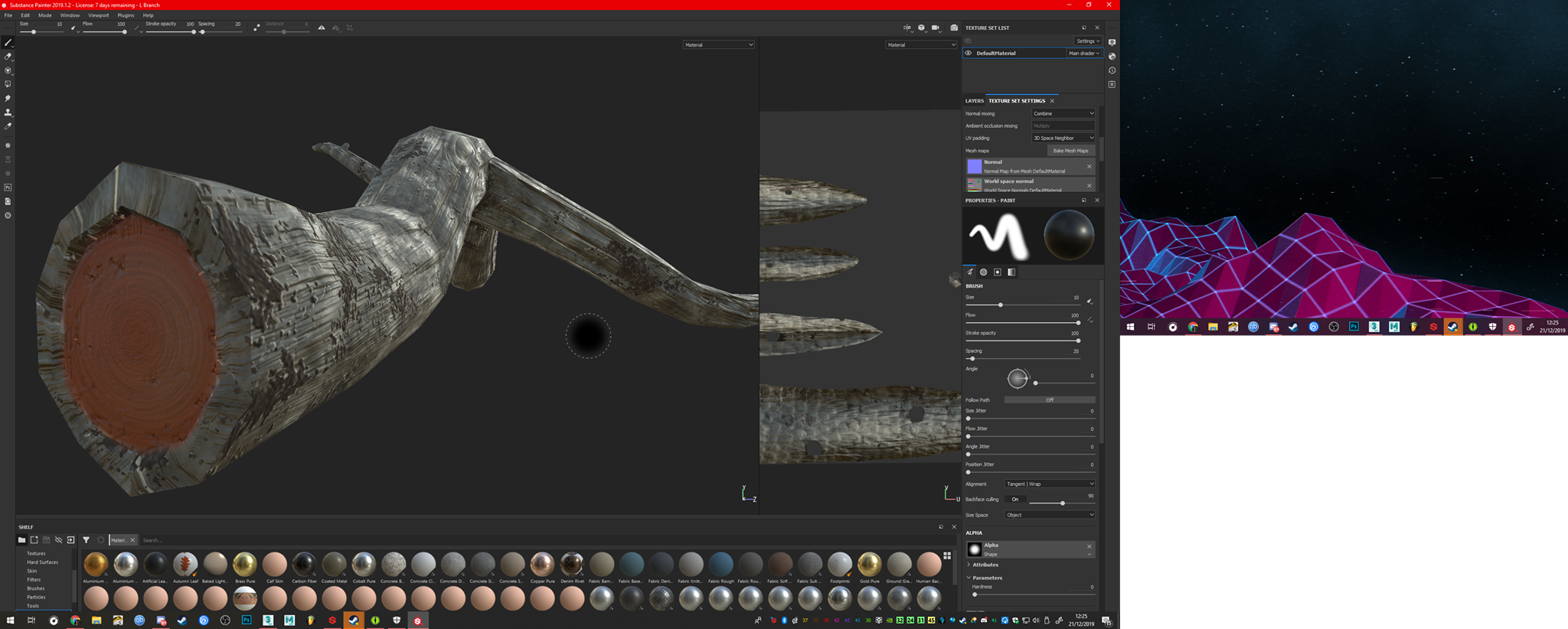Screen dimensions: 1568x629
Task: Remove the World space normal mesh map
Action: (x=1089, y=185)
